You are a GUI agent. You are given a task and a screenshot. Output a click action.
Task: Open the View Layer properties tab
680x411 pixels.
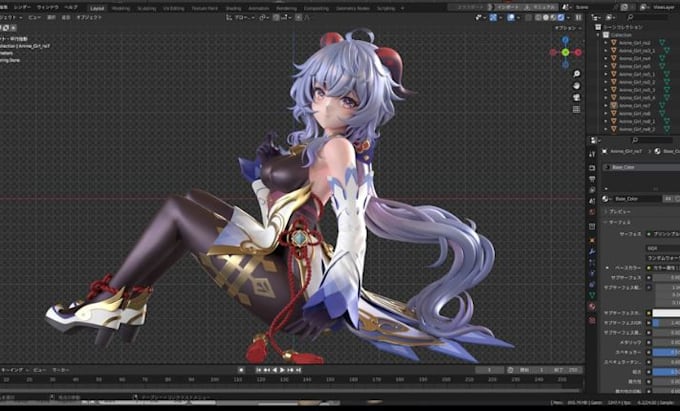pyautogui.click(x=592, y=190)
